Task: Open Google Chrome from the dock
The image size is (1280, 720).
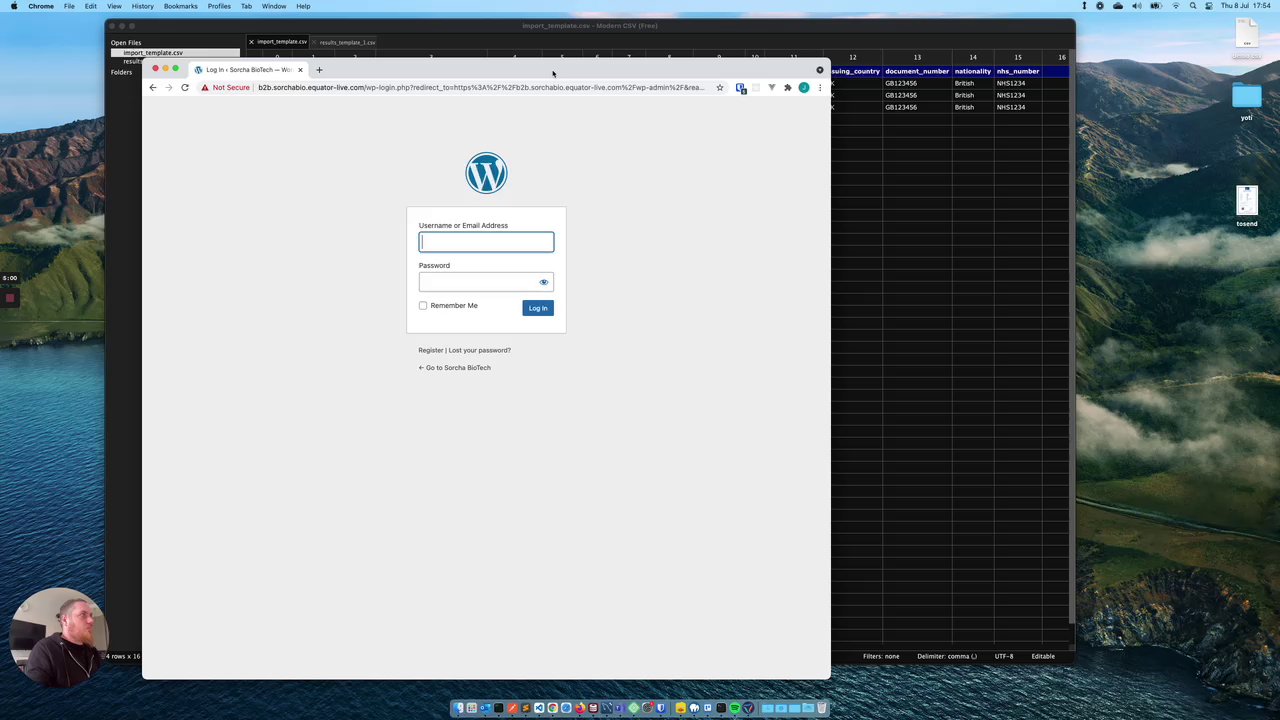Action: pos(552,708)
